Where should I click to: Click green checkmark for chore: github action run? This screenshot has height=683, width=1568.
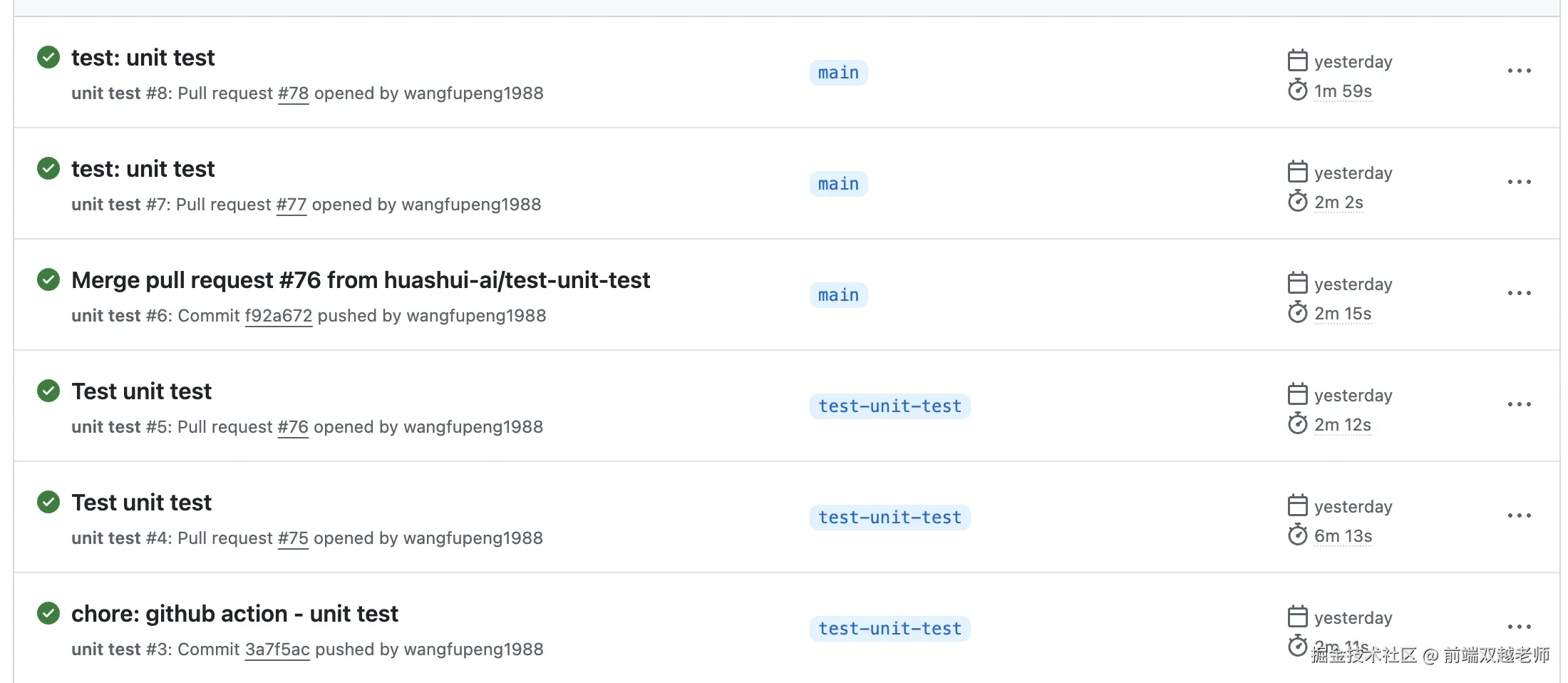(48, 613)
